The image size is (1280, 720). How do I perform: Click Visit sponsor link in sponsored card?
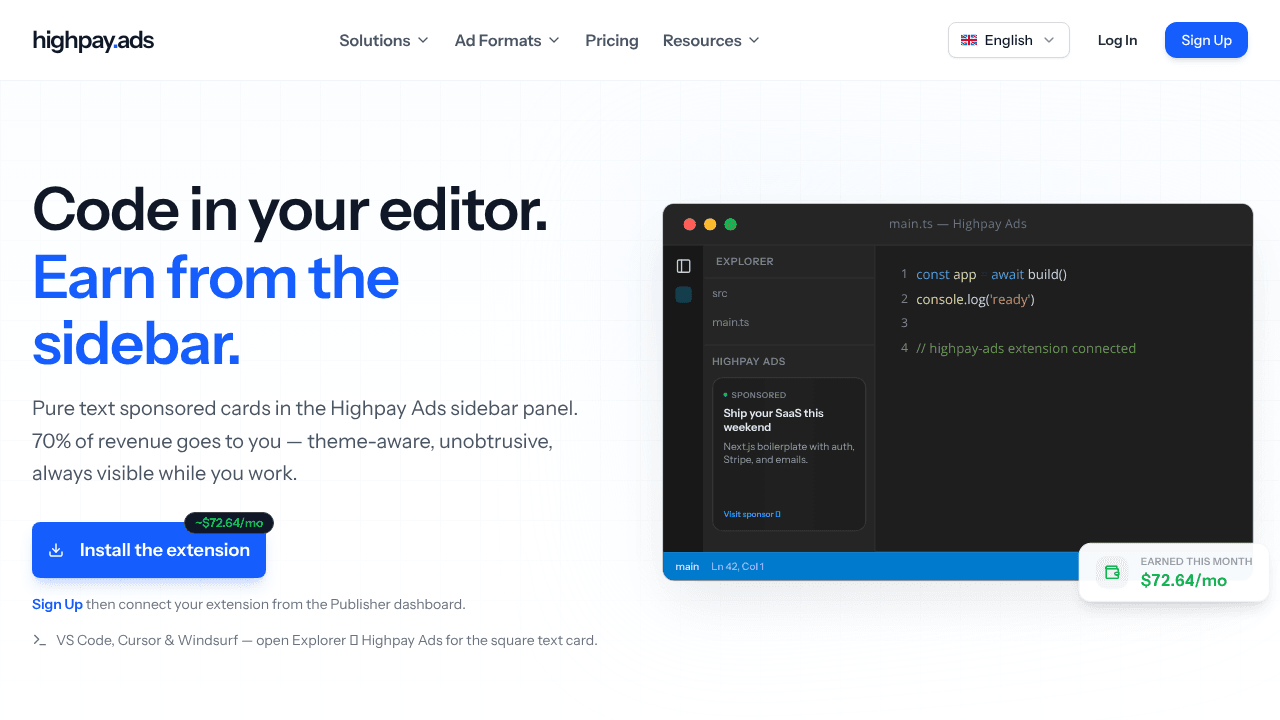[752, 514]
